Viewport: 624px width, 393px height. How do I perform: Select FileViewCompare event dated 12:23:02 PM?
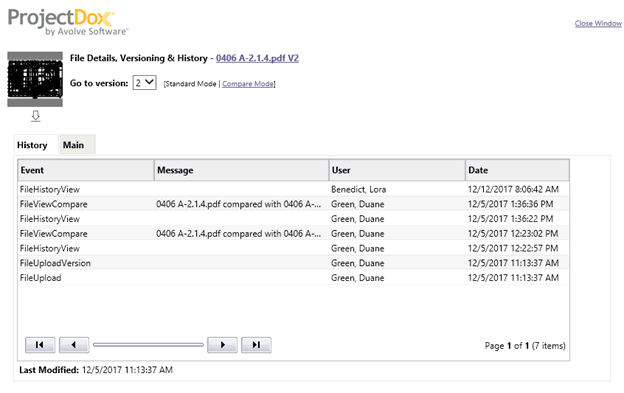pyautogui.click(x=54, y=233)
